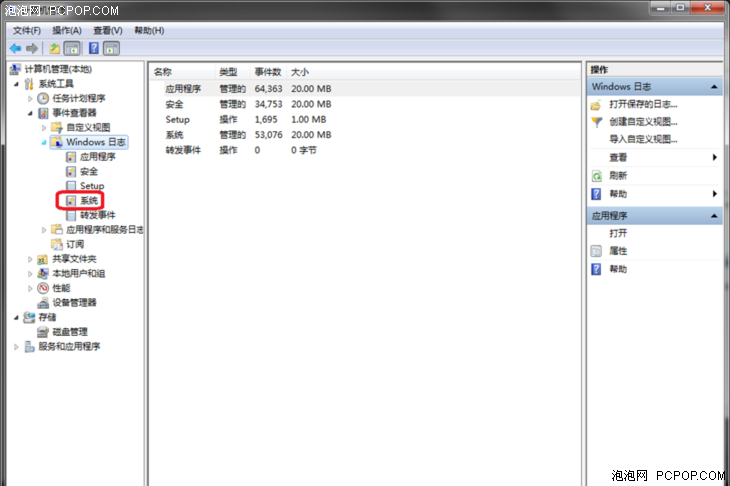Open the 文件(F) menu
730x486 pixels.
click(x=27, y=31)
